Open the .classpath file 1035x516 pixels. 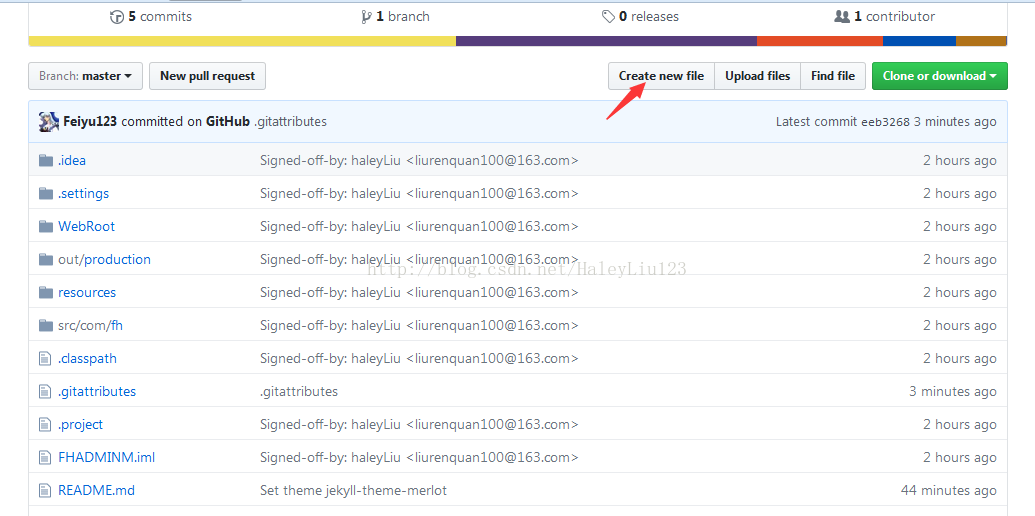point(87,358)
